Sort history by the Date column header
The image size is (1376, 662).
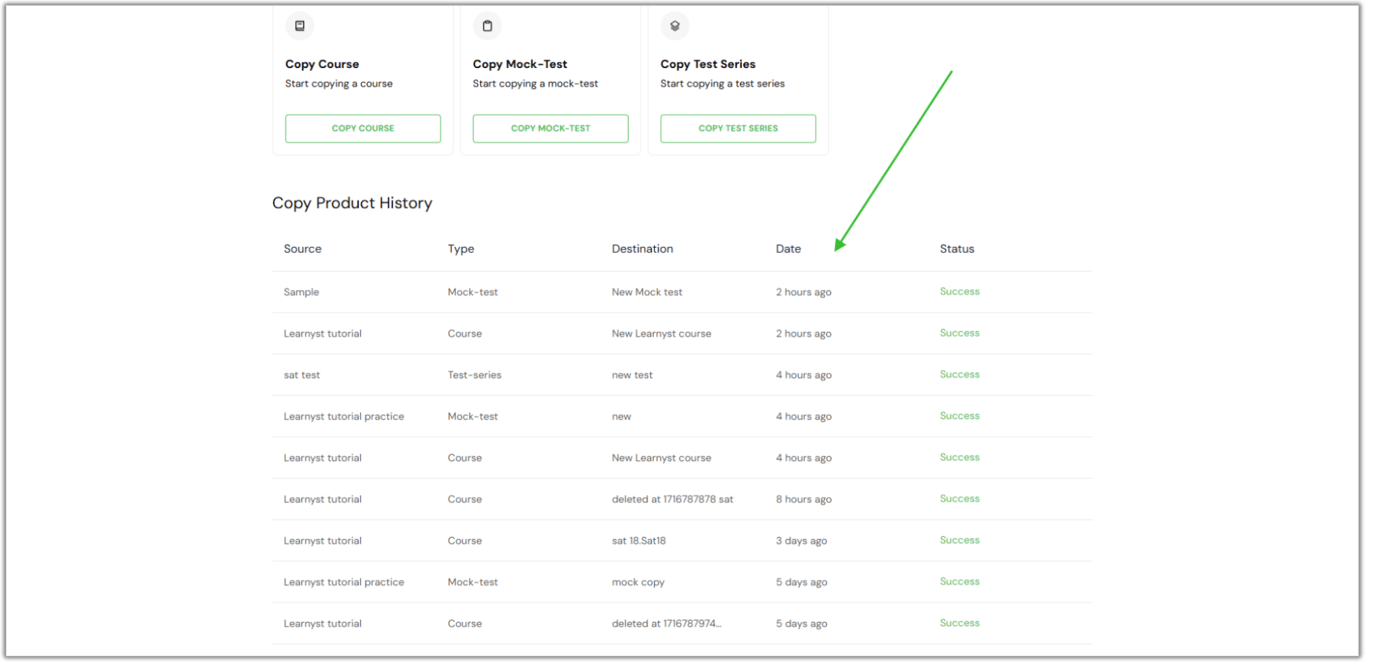[x=788, y=248]
